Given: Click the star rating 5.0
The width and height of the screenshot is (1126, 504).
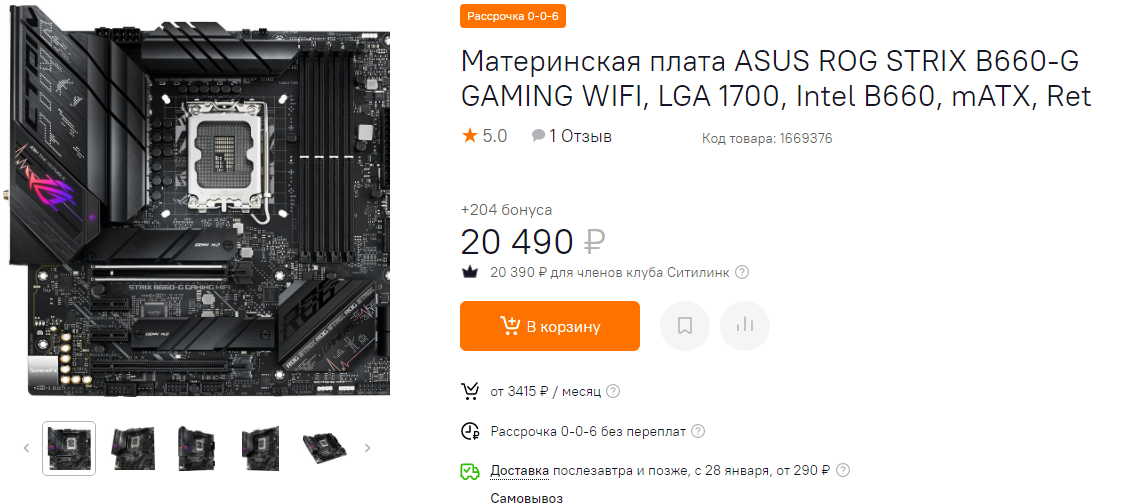Looking at the screenshot, I should (x=485, y=136).
